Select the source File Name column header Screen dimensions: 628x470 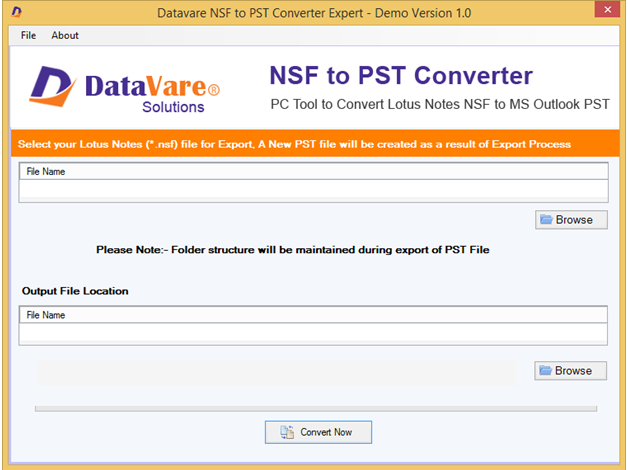pos(314,171)
